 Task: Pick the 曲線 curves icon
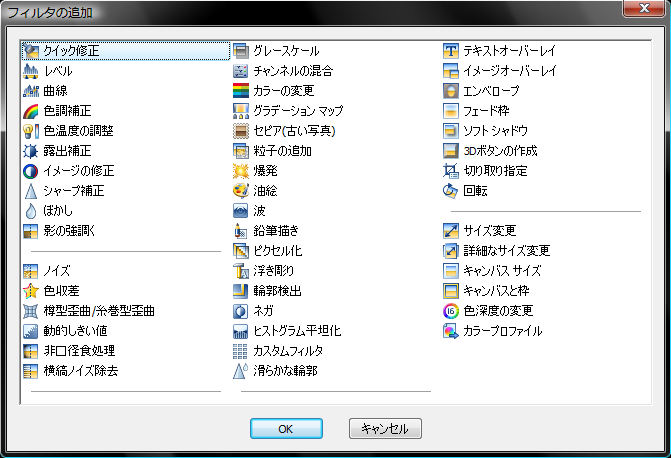pos(31,91)
